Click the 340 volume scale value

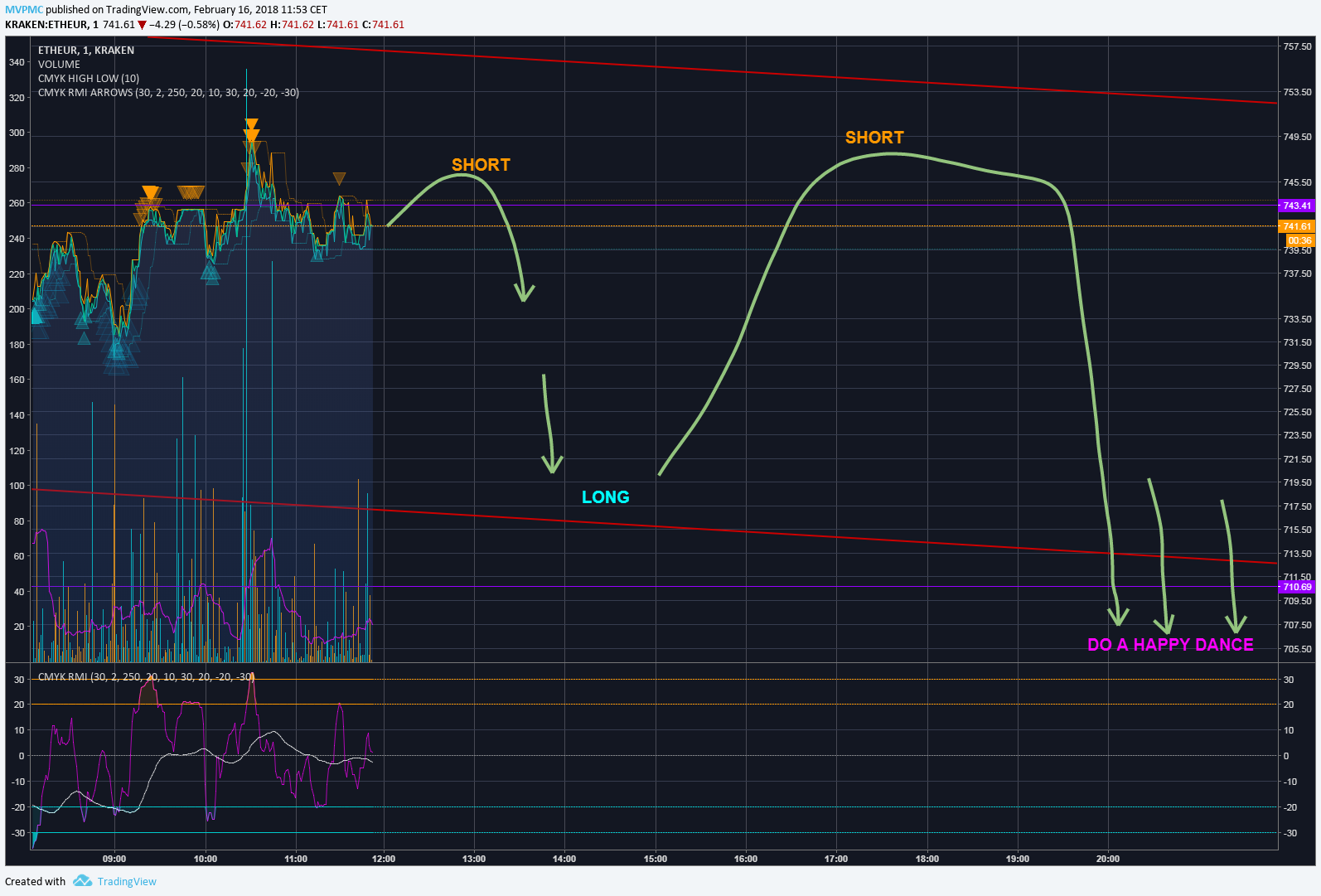[17, 62]
